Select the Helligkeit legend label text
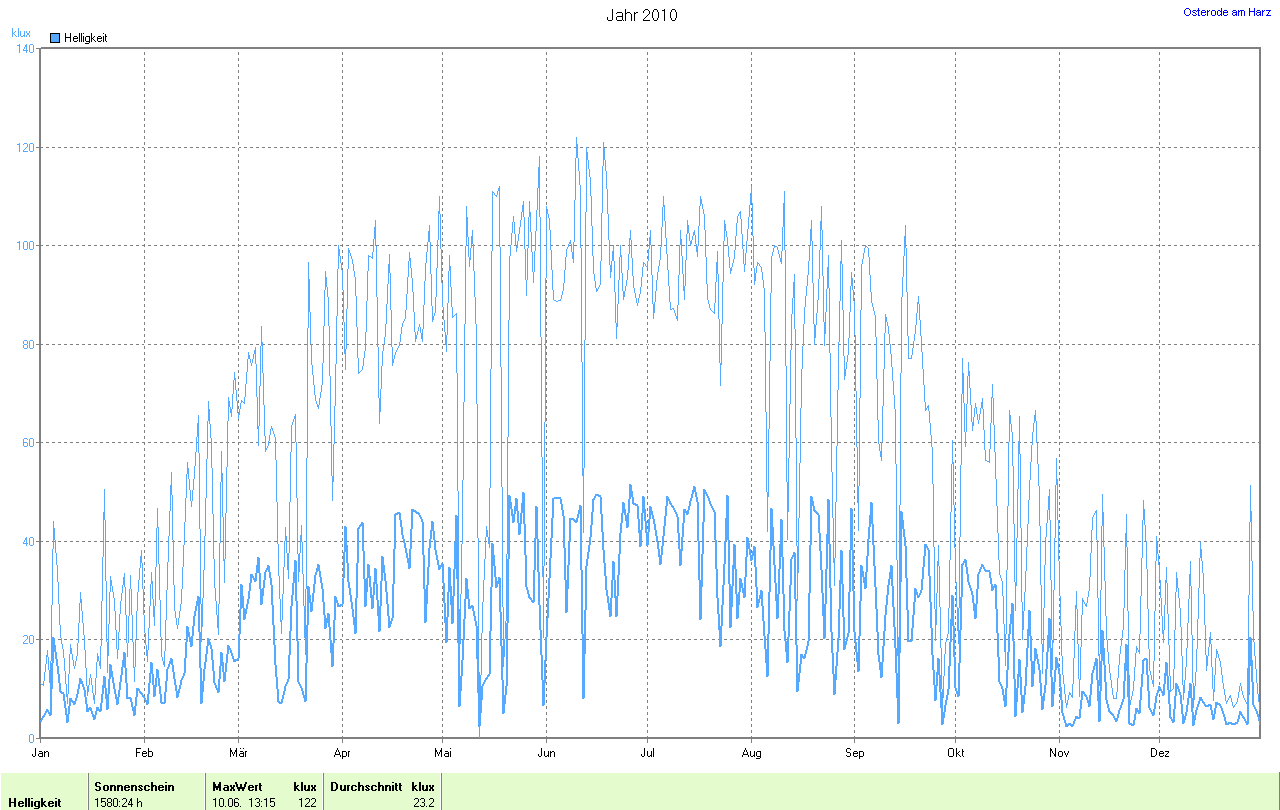This screenshot has height=810, width=1280. (x=85, y=38)
